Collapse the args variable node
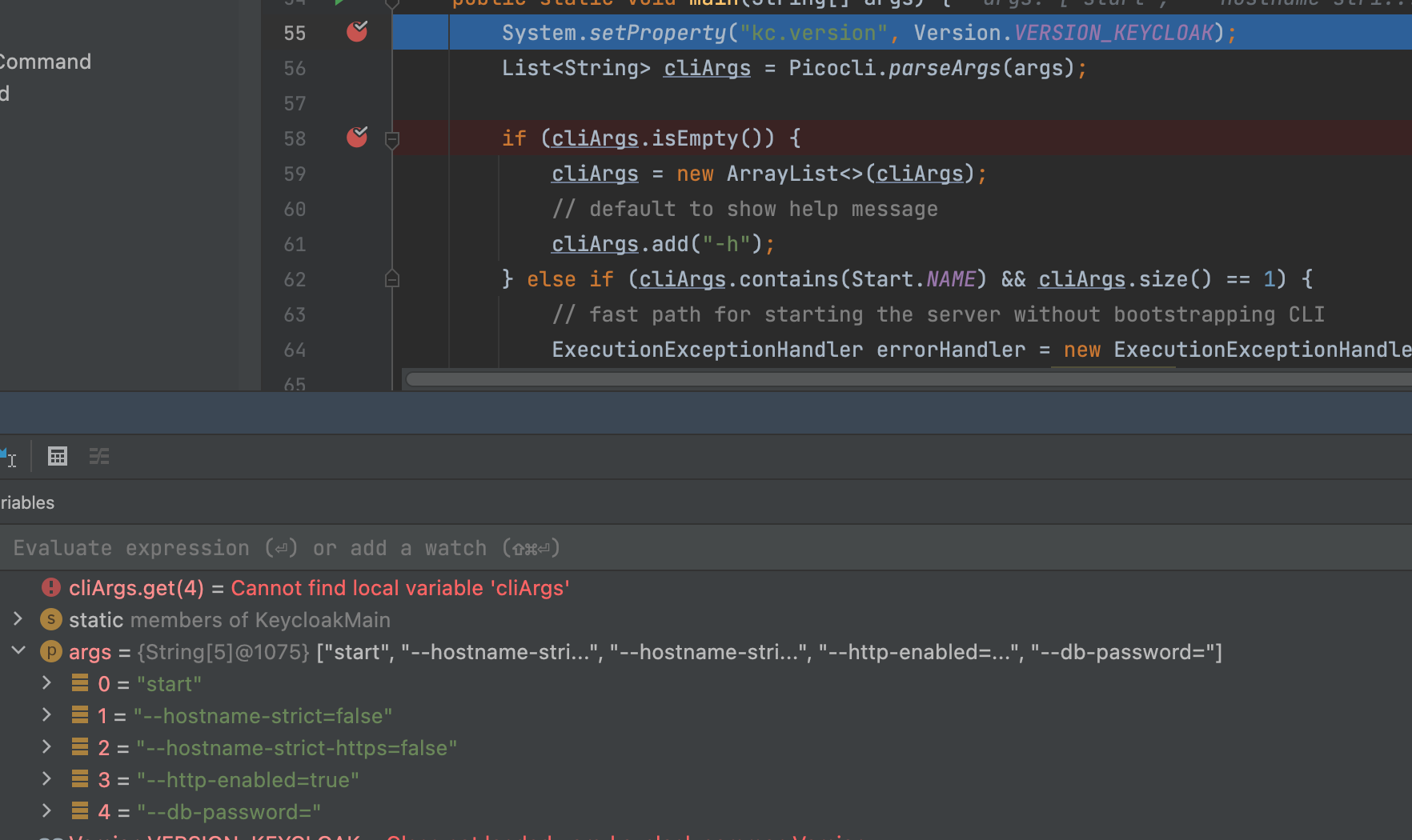Viewport: 1412px width, 840px height. point(18,650)
